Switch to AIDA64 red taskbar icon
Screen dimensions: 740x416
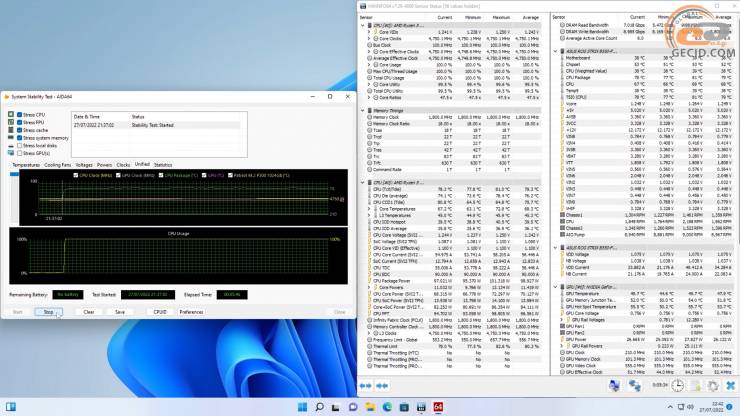pos(438,407)
